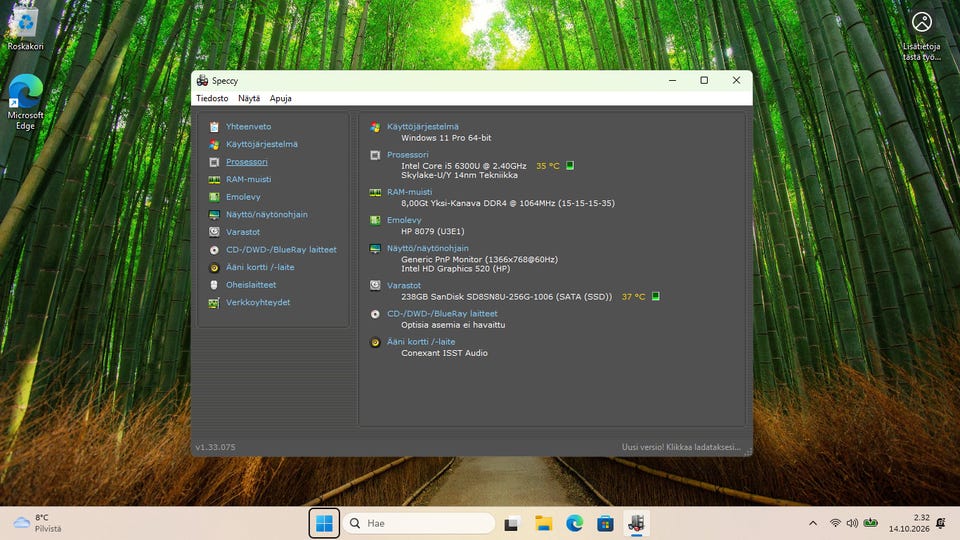
Task: Click the green CPU temperature indicator
Action: [x=569, y=166]
